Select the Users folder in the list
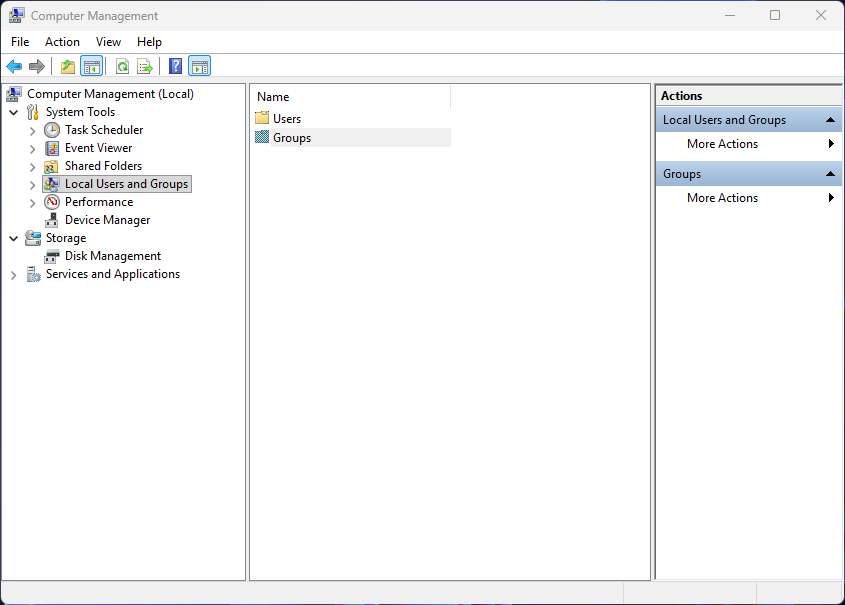This screenshot has width=845, height=605. point(286,119)
